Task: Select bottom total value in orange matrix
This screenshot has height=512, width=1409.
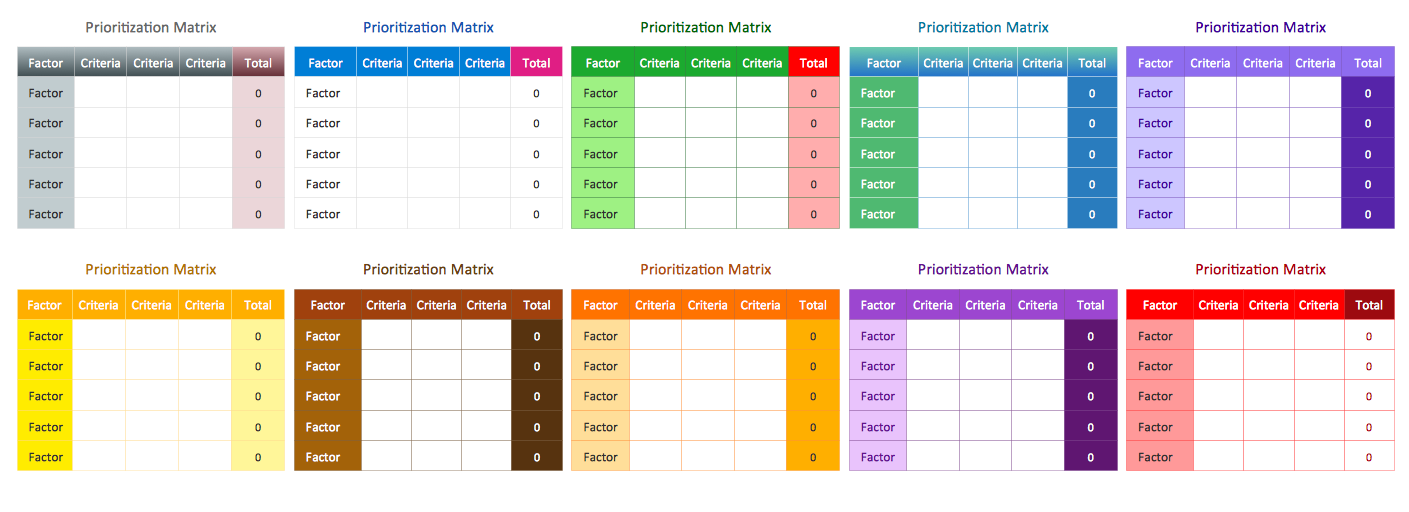Action: tap(813, 457)
